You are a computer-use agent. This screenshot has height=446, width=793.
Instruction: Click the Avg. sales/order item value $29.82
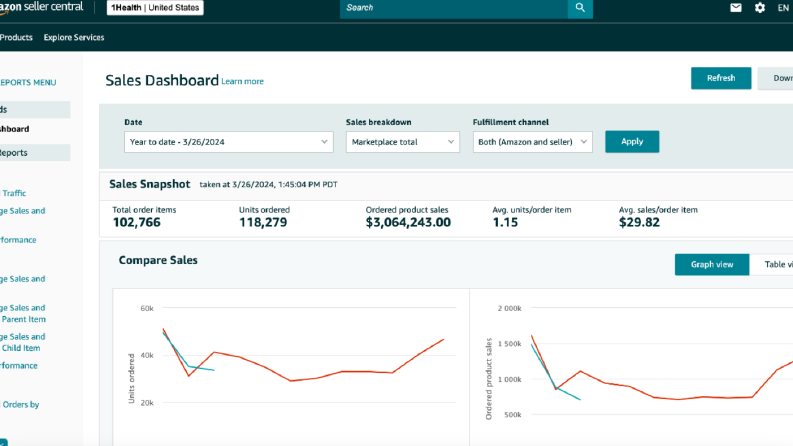pos(639,222)
